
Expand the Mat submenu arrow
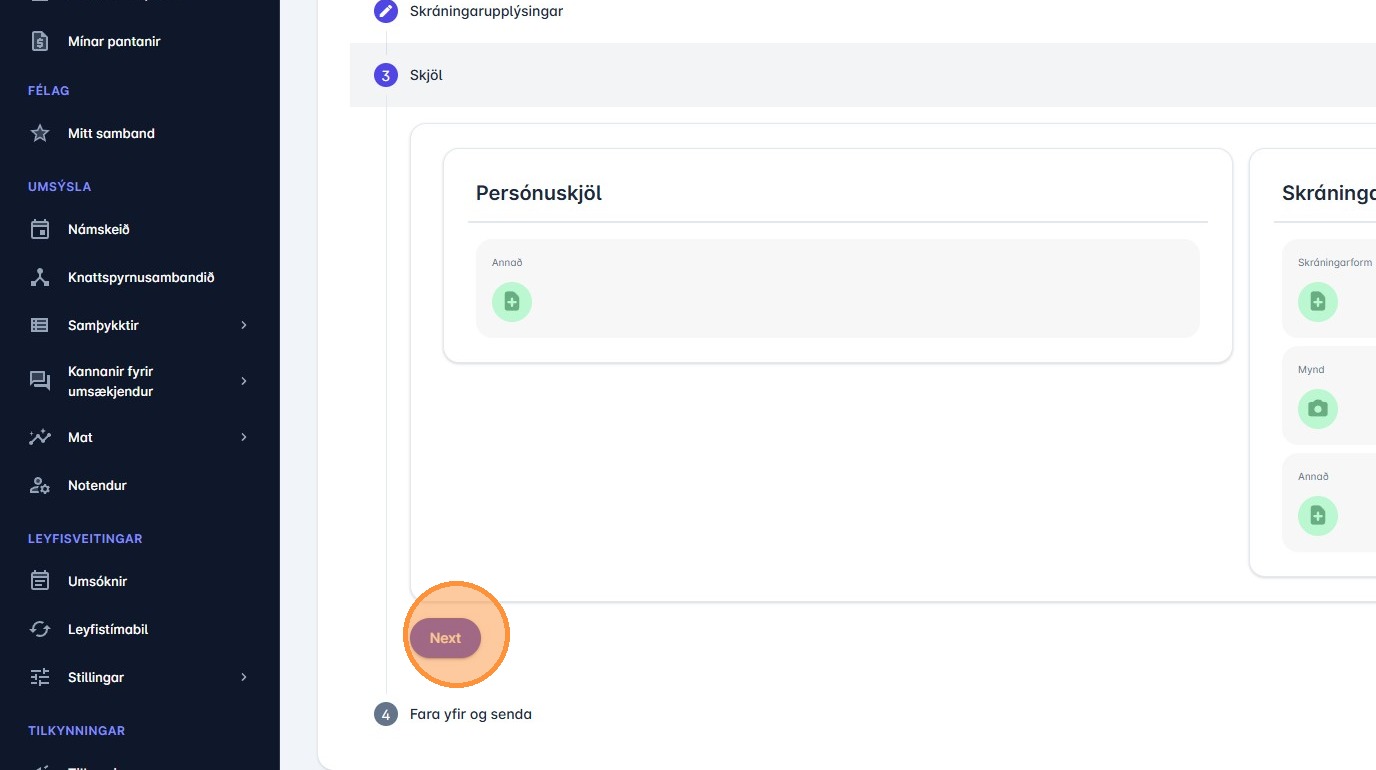click(243, 437)
